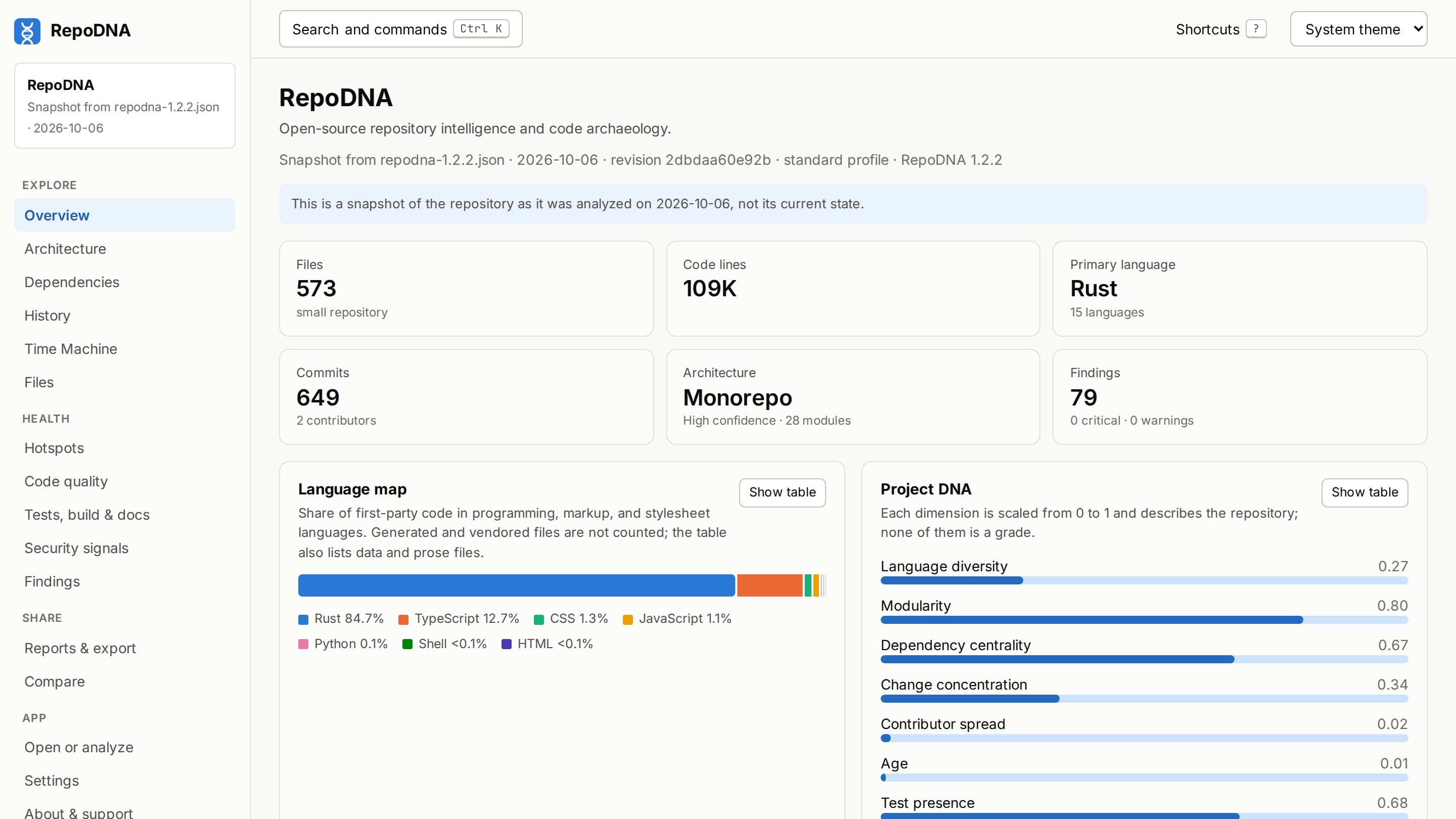Screen dimensions: 1456x819
Task: Show table for Language map
Action: click(x=782, y=492)
